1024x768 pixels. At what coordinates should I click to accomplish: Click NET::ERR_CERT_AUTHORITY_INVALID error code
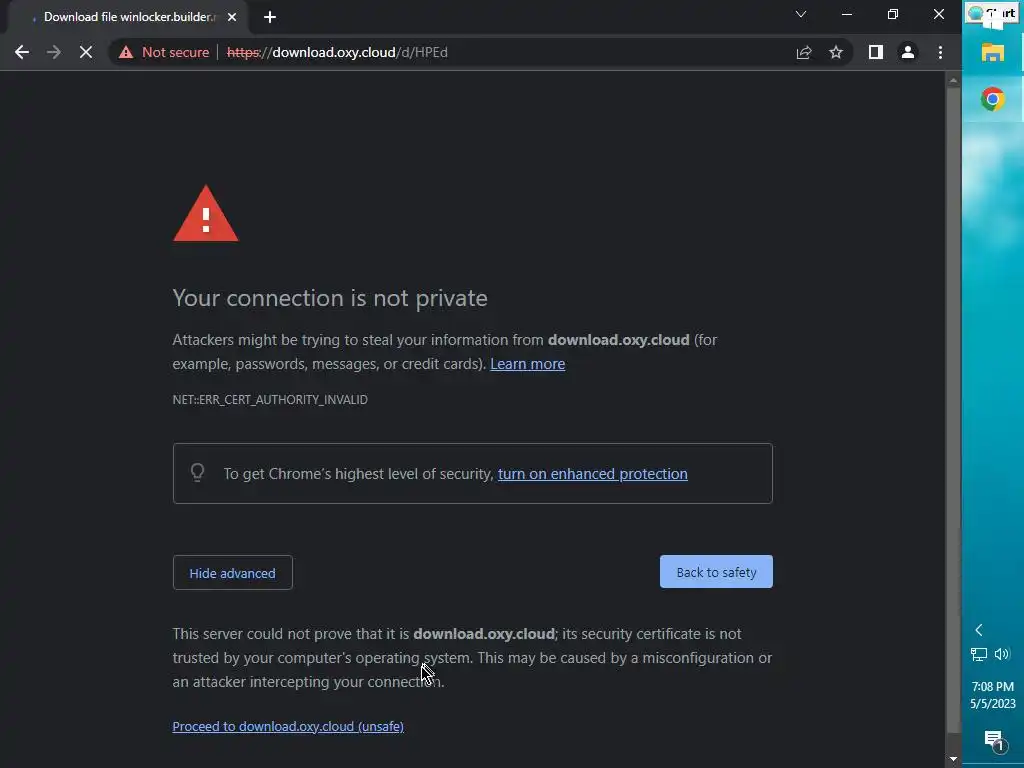270,400
